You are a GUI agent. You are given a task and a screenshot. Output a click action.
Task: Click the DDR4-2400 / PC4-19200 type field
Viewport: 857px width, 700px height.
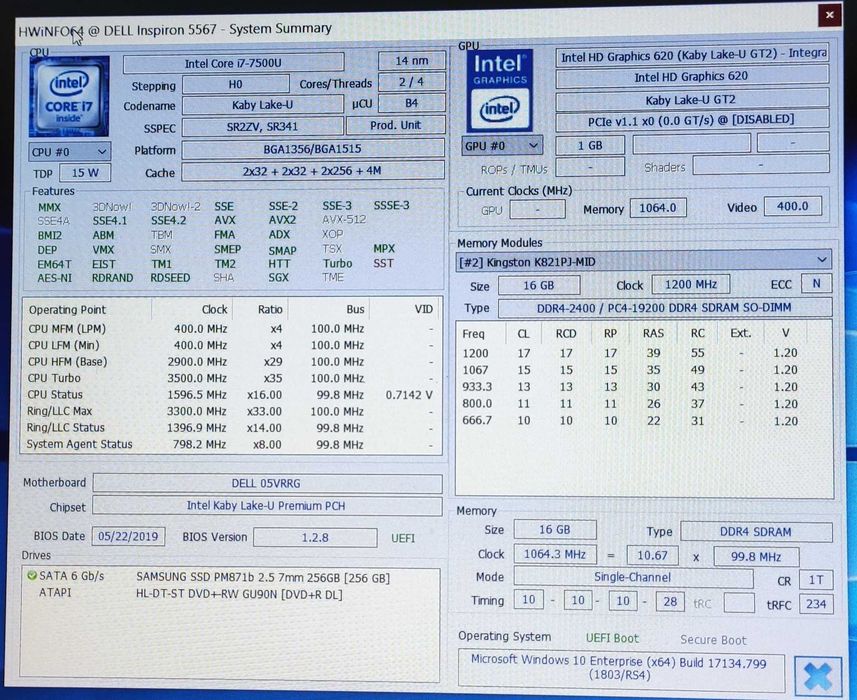click(665, 308)
